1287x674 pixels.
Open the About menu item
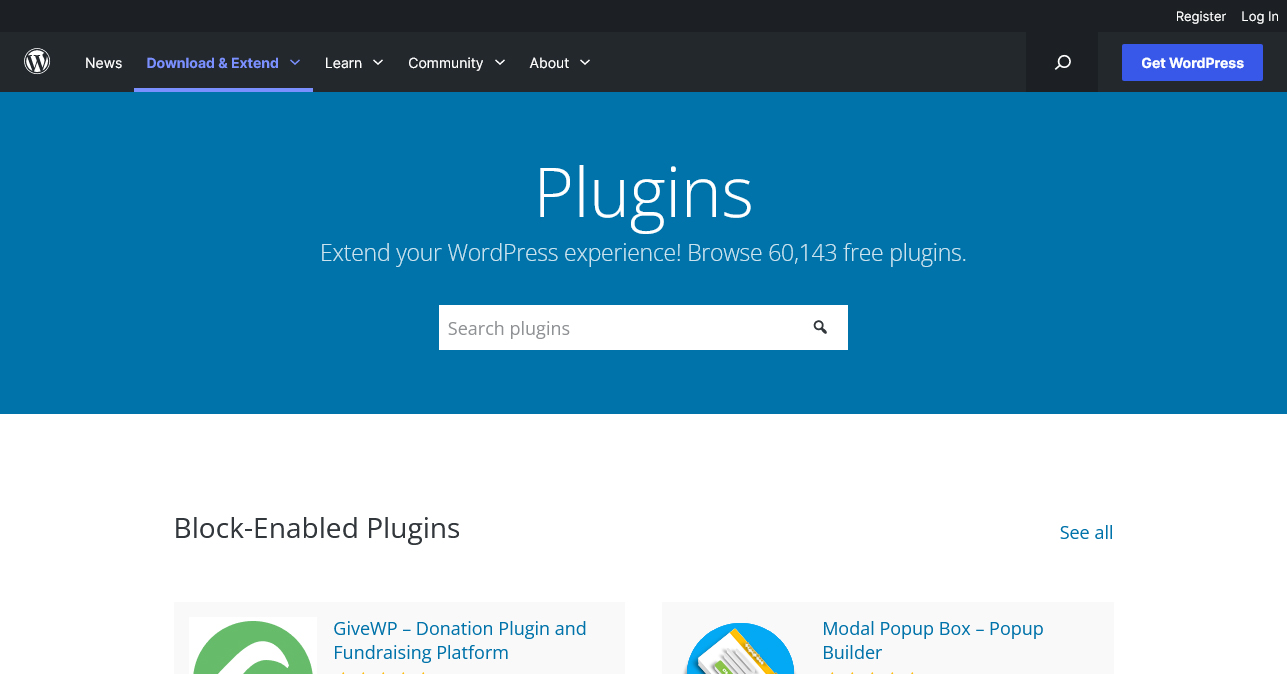(x=549, y=62)
